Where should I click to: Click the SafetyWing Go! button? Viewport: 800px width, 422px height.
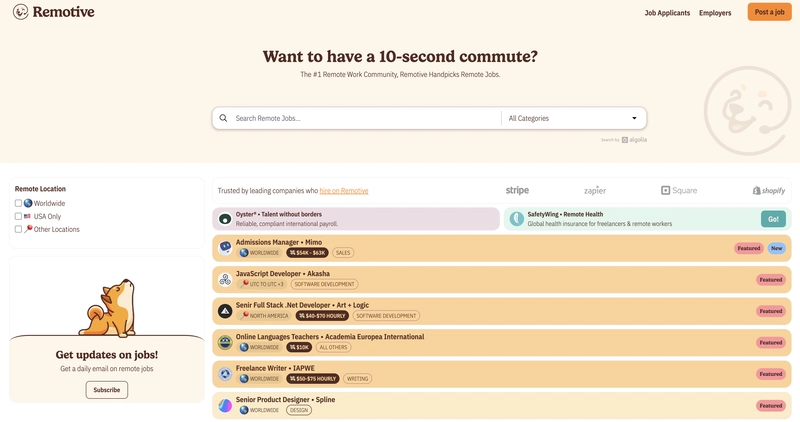773,219
